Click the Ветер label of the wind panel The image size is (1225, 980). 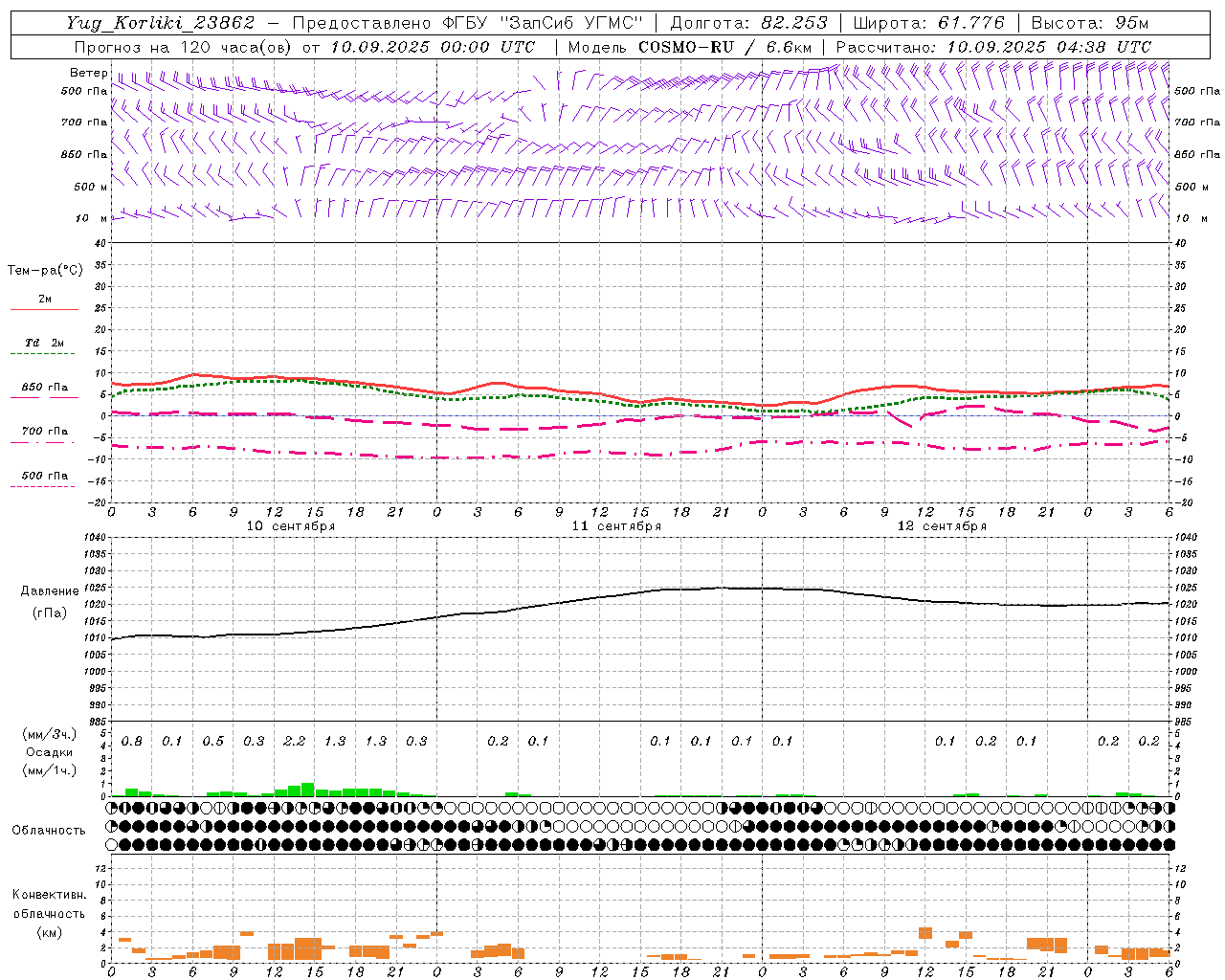point(89,73)
